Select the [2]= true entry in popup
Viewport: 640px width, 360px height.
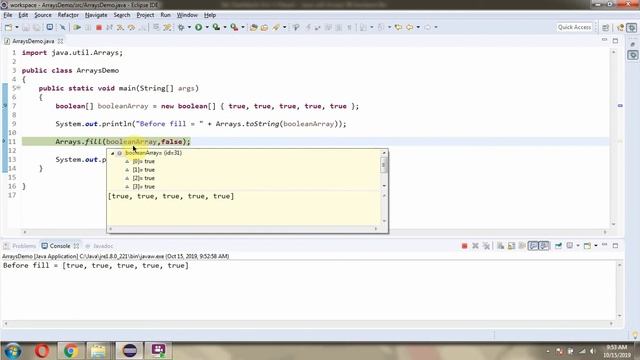tap(143, 178)
